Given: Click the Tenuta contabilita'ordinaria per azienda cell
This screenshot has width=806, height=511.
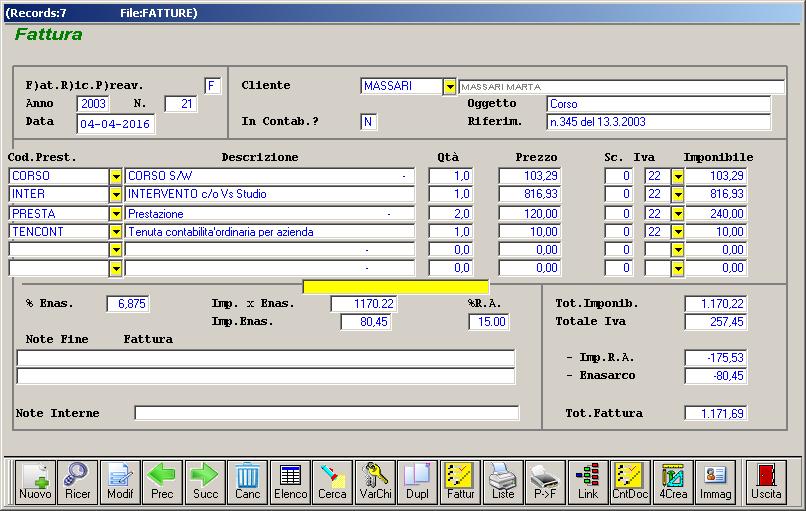Looking at the screenshot, I should [x=269, y=232].
